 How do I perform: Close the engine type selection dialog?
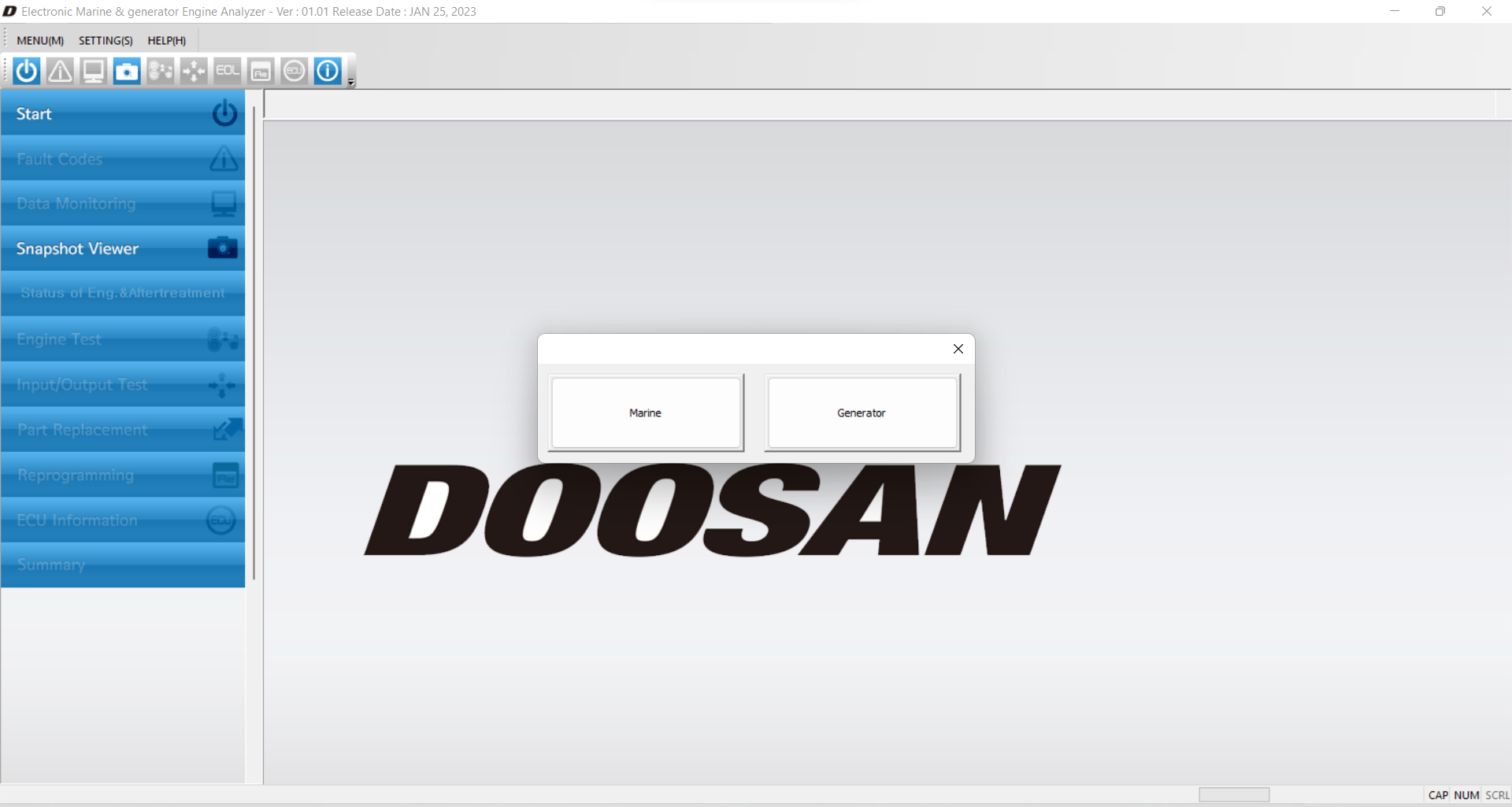[958, 349]
